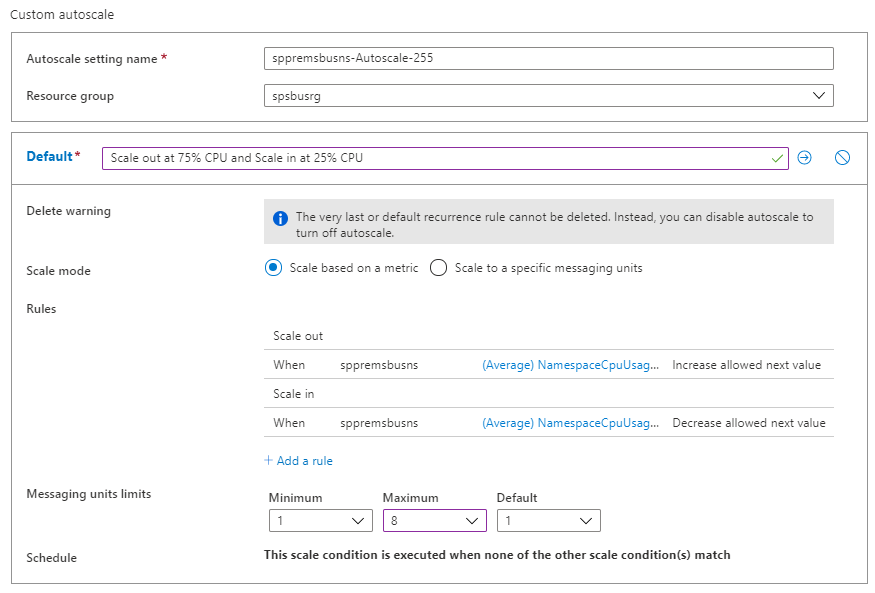Viewport: 875px width, 593px height.
Task: Click the disable/delete circle icon for Default condition
Action: point(842,158)
